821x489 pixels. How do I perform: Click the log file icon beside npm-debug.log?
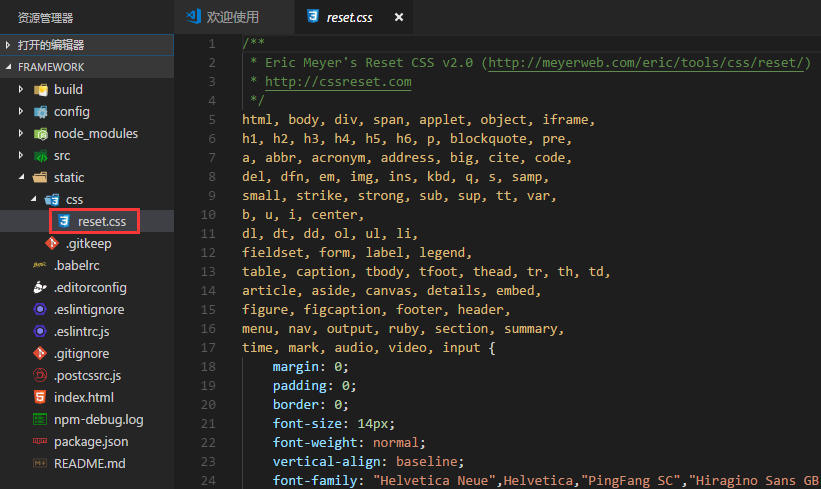[40, 419]
